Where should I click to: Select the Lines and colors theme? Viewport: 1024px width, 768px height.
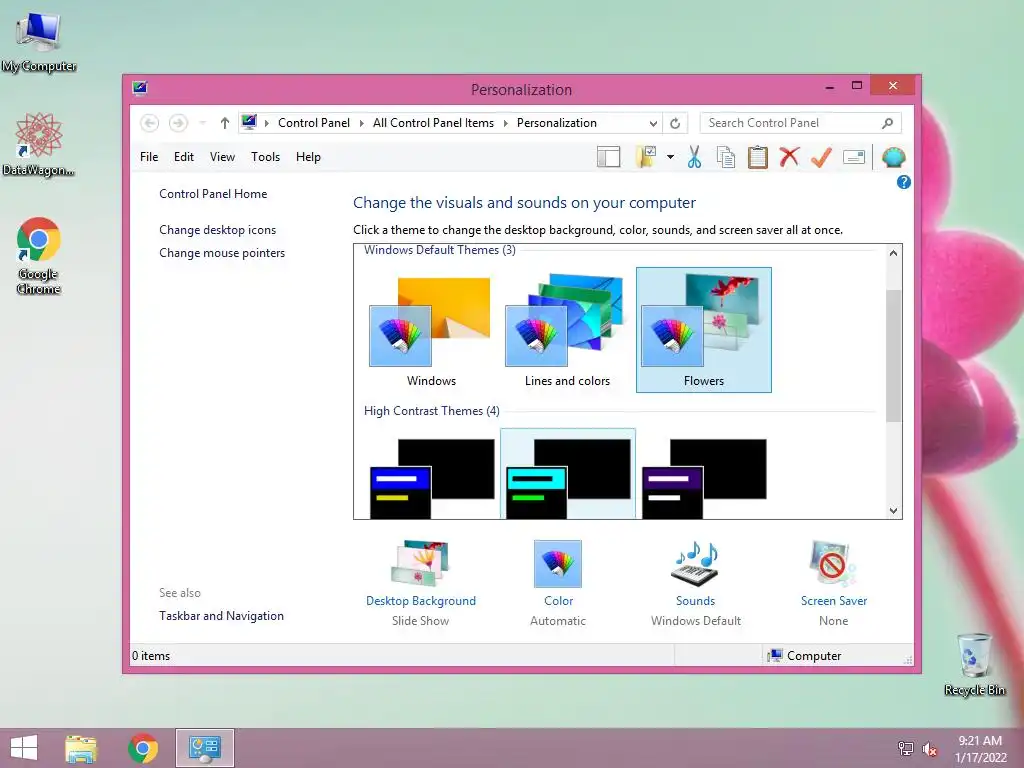(x=568, y=330)
